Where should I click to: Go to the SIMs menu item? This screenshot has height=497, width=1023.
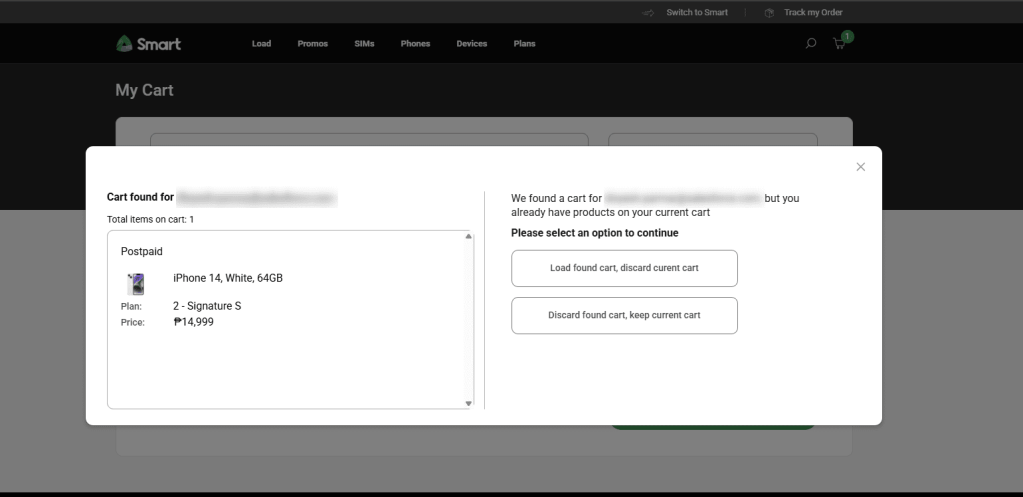[x=364, y=44]
